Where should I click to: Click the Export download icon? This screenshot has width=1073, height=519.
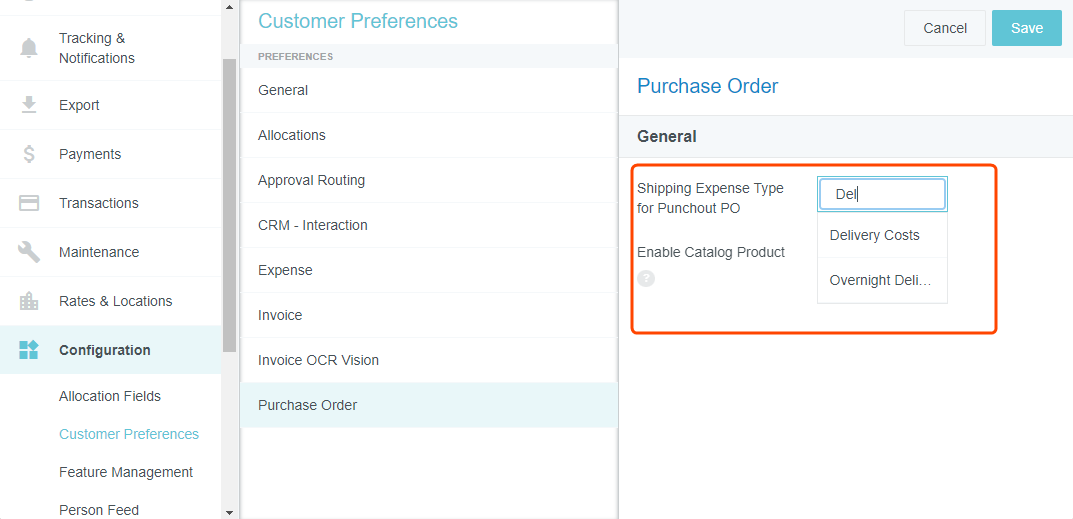[x=29, y=105]
